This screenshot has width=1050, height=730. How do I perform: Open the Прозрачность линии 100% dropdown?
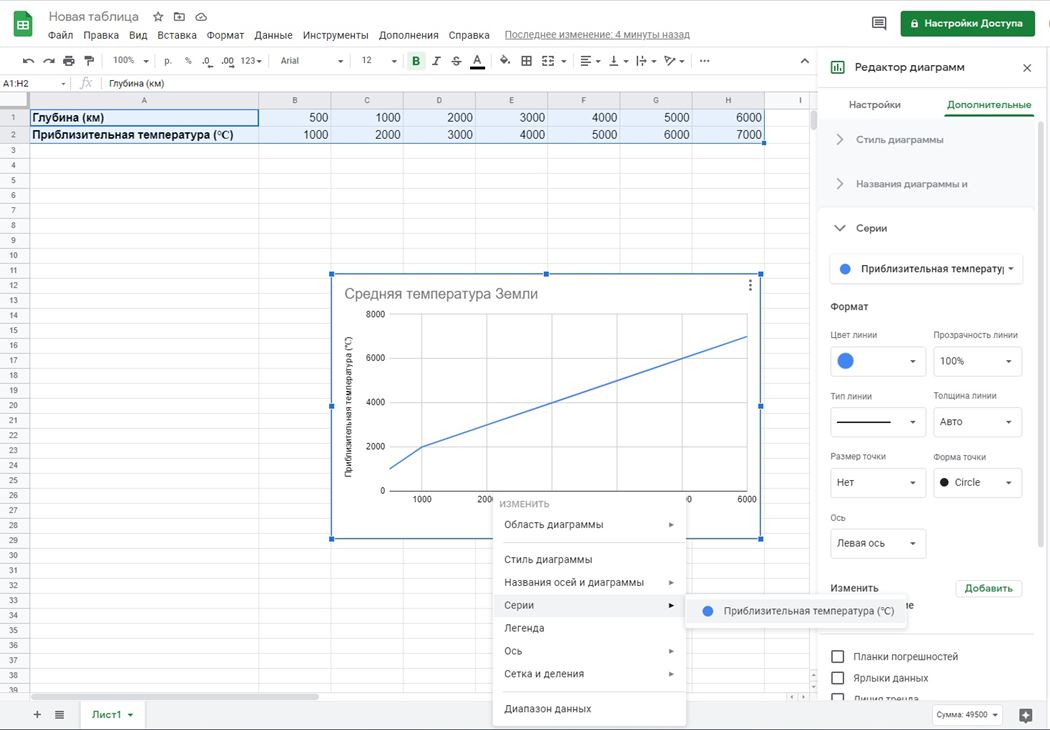(978, 362)
